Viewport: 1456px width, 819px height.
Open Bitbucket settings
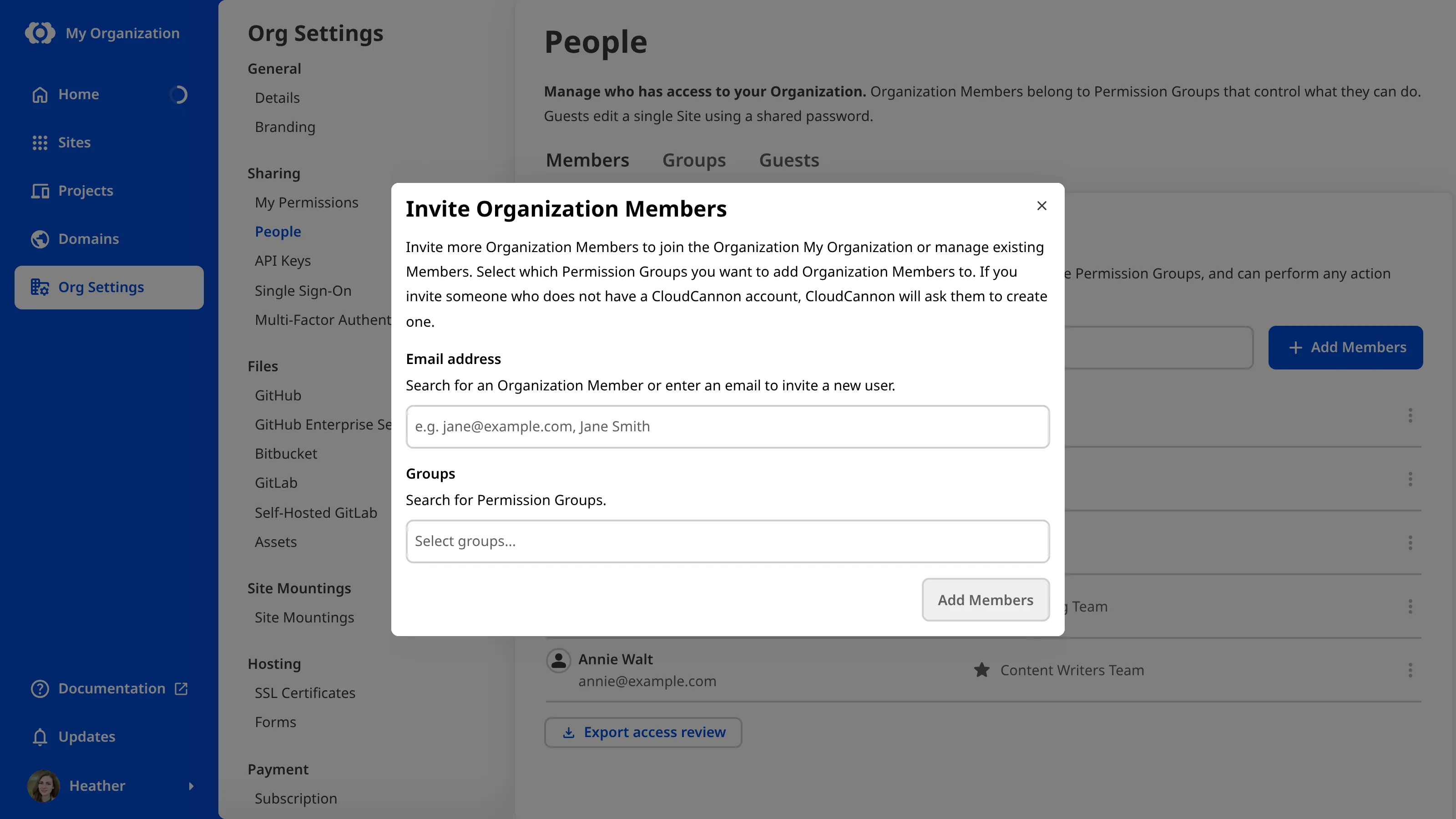(285, 454)
